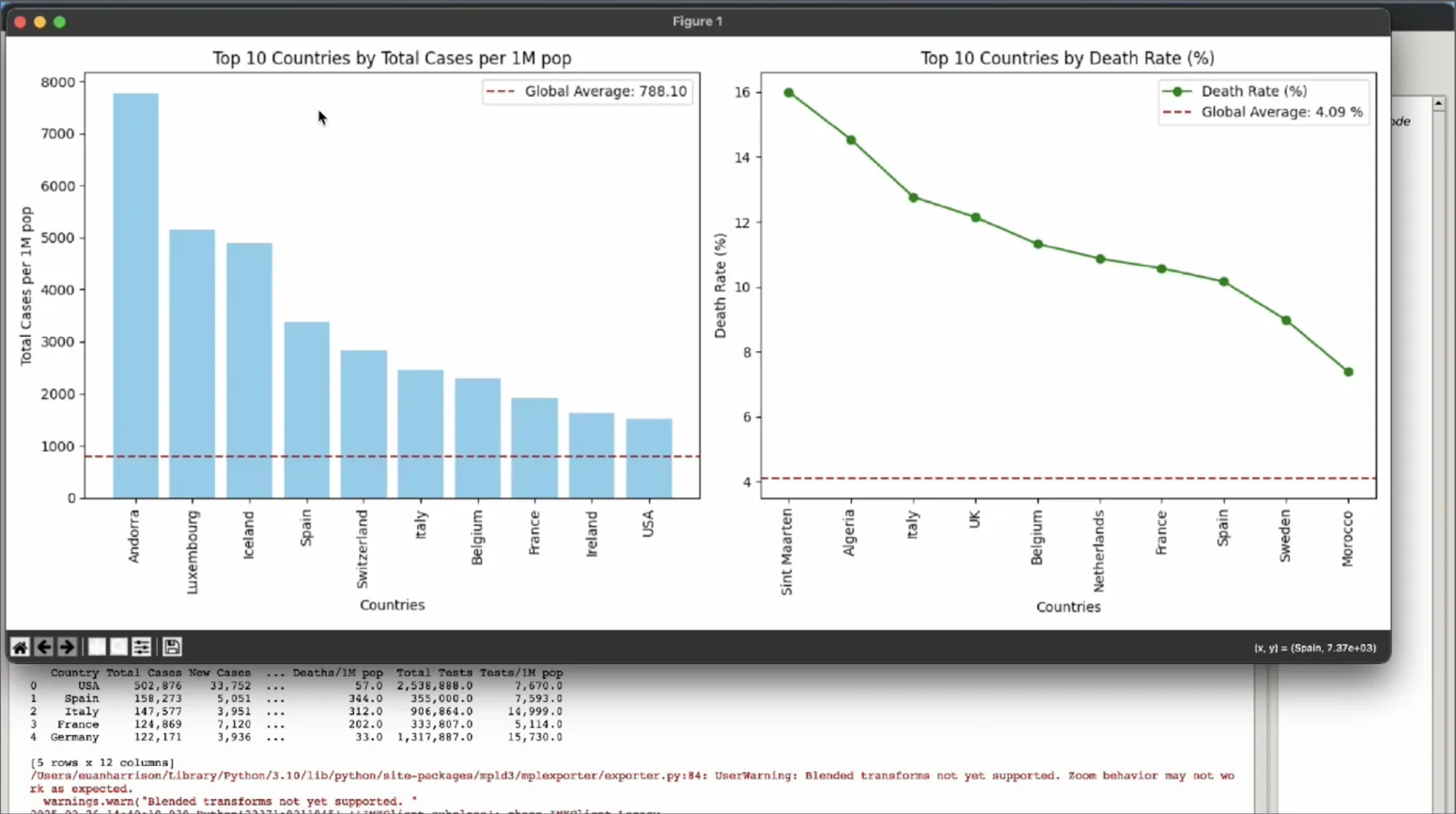Click the '14,999.0' tests per 1M value
The width and height of the screenshot is (1456, 814).
(535, 712)
